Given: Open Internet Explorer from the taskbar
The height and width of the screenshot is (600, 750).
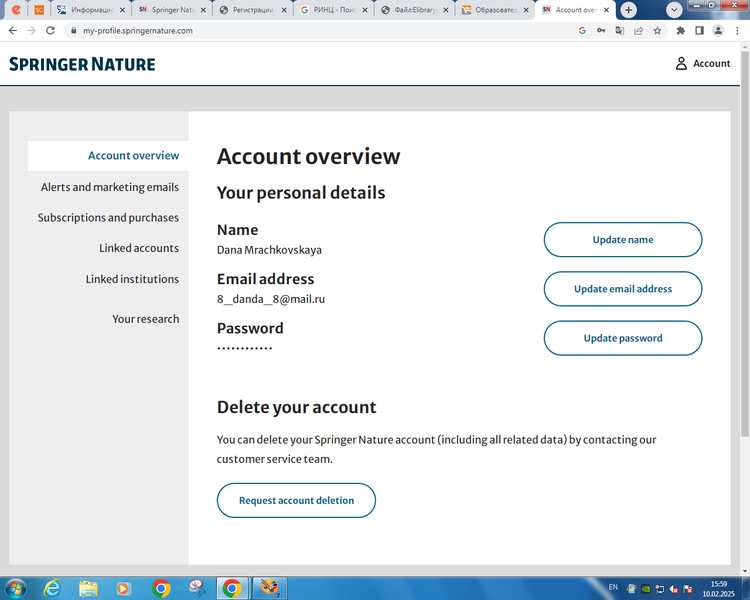Looking at the screenshot, I should click(52, 588).
